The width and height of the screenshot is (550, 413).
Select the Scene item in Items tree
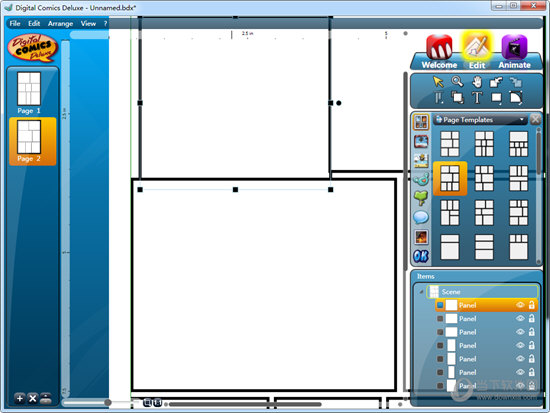pyautogui.click(x=482, y=292)
